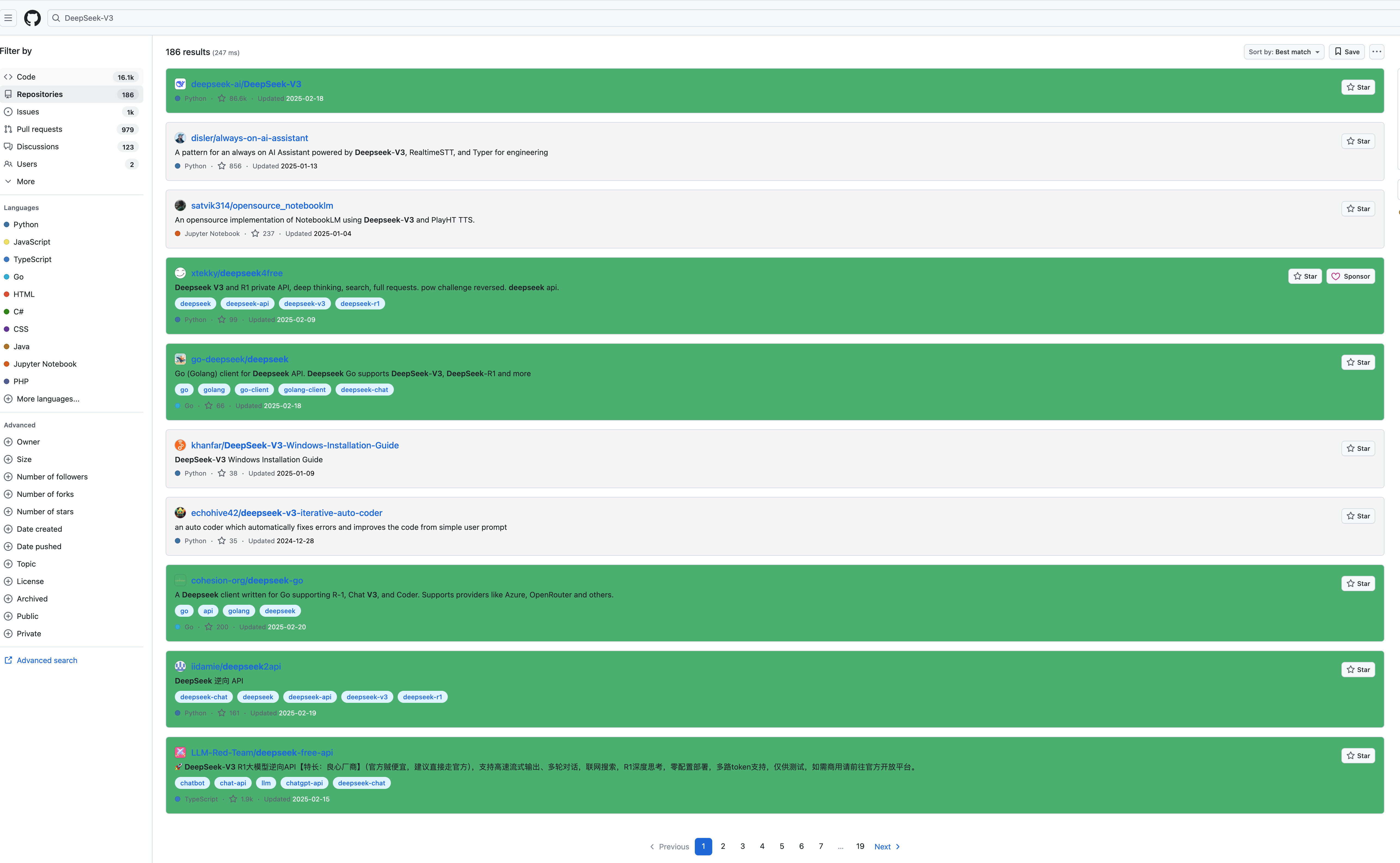
Task: Filter results by Discussions
Action: [71, 147]
